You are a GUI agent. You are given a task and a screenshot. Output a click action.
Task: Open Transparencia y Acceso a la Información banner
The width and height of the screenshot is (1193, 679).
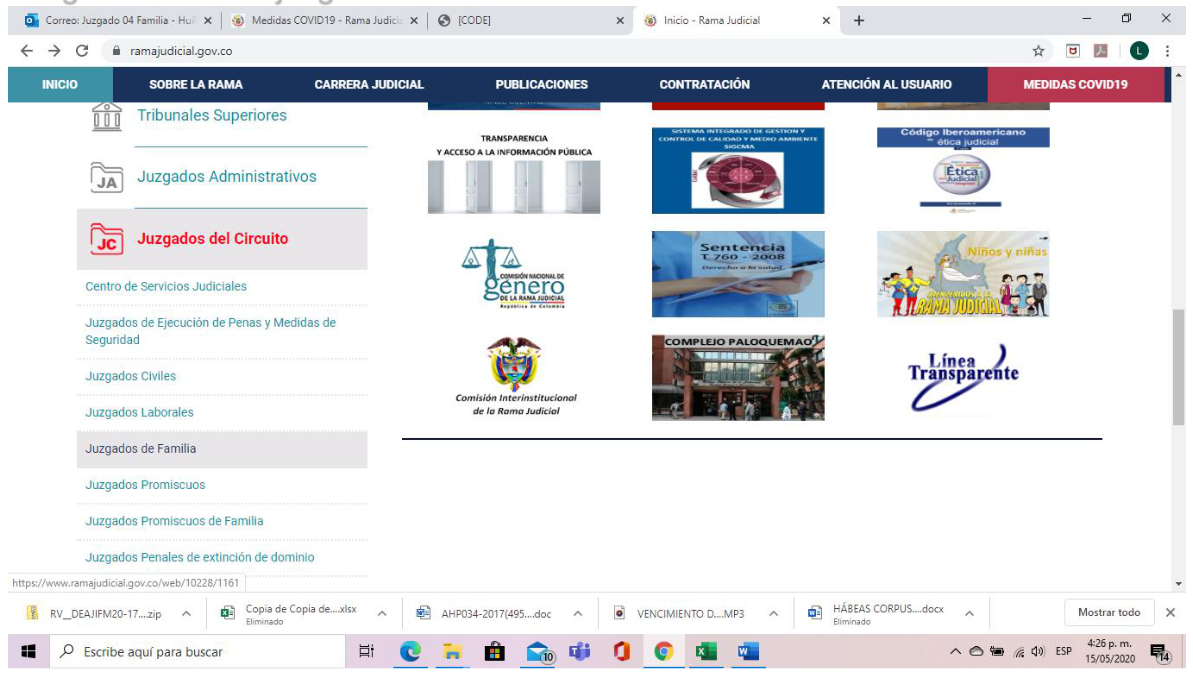click(514, 171)
